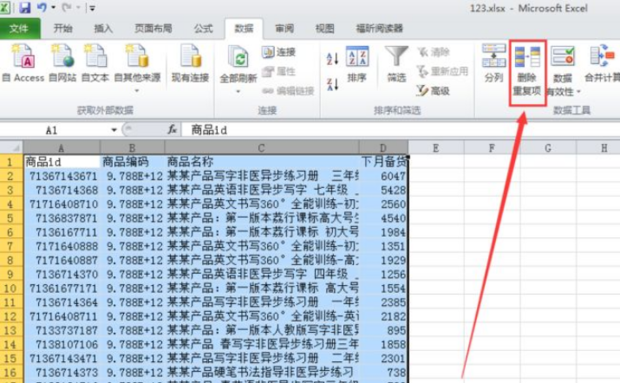Switch to the 审阅 ribbon tab
Image resolution: width=620 pixels, height=383 pixels.
click(x=284, y=28)
